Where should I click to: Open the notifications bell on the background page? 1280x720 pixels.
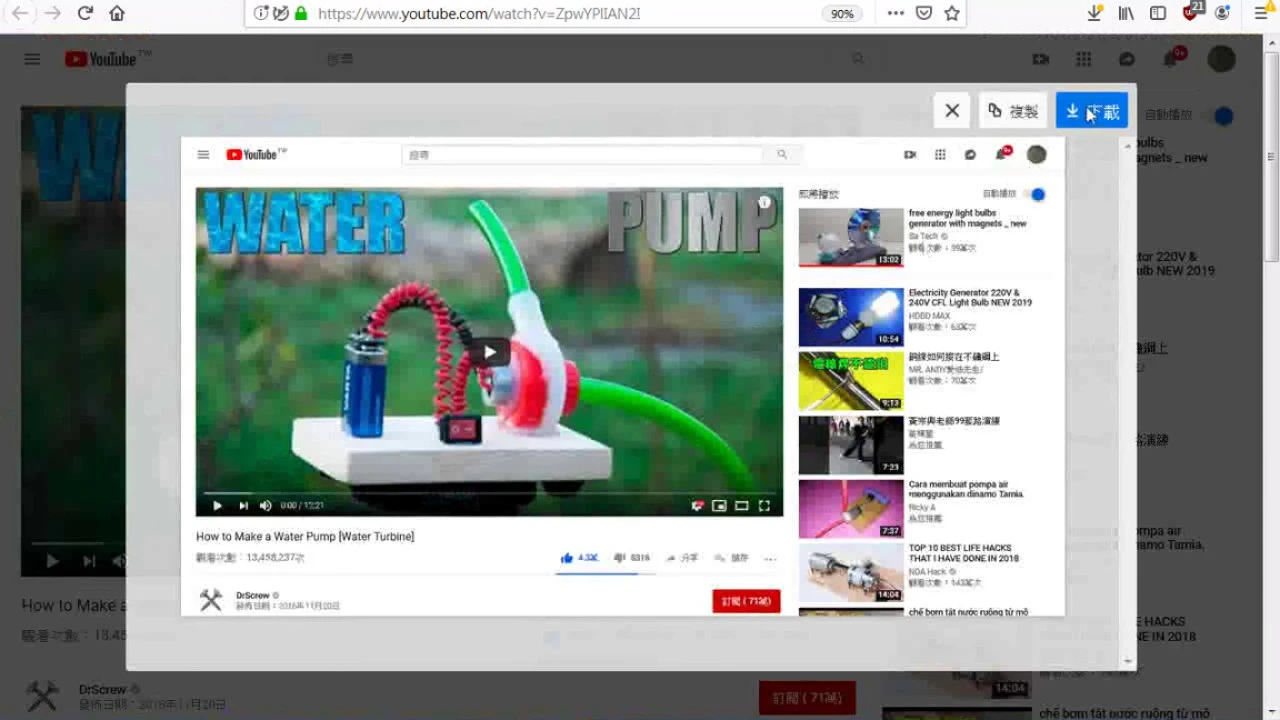click(x=1172, y=58)
